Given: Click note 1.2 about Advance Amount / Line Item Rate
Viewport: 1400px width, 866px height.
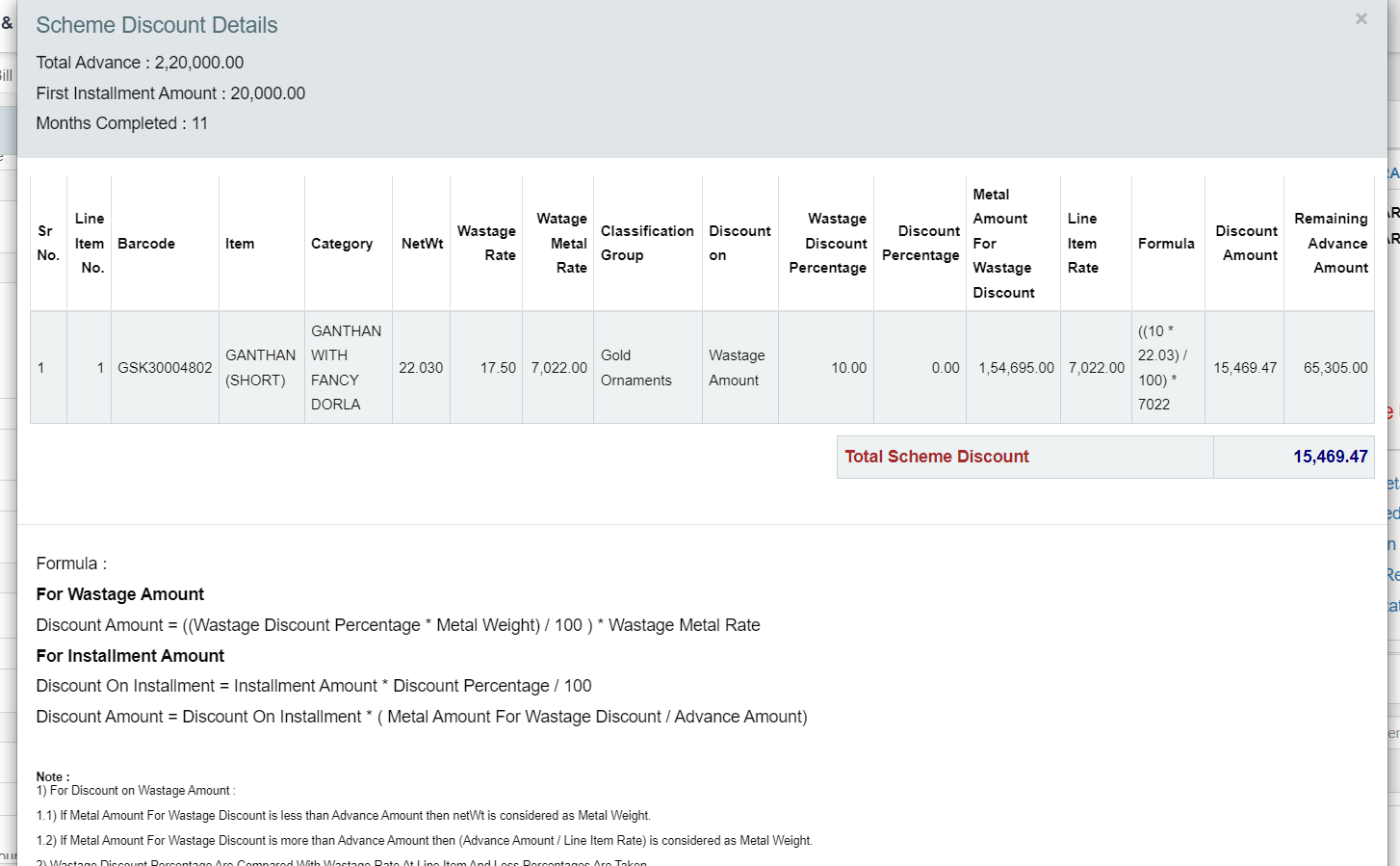Looking at the screenshot, I should click(x=425, y=841).
